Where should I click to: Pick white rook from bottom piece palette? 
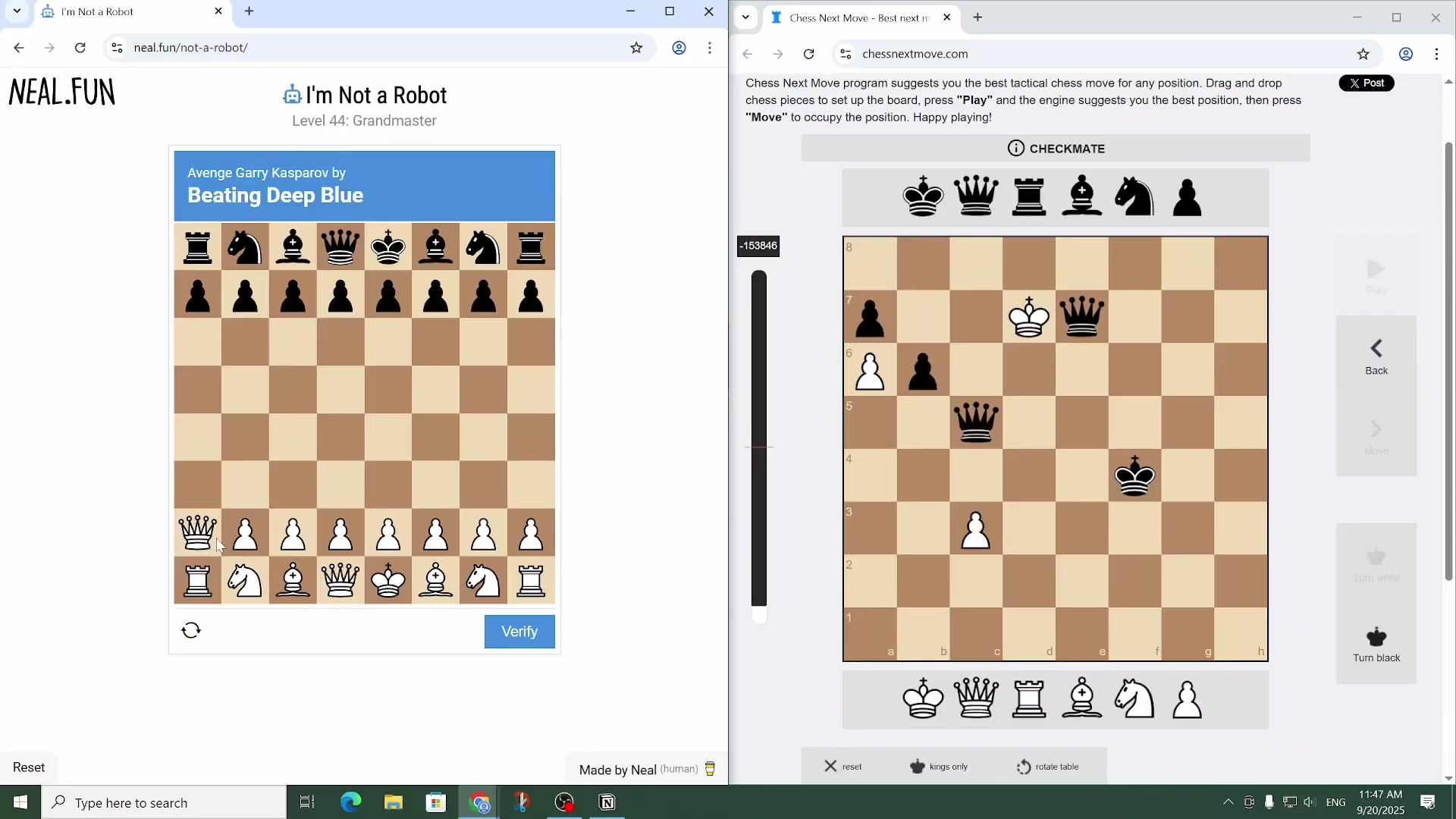tap(1029, 698)
